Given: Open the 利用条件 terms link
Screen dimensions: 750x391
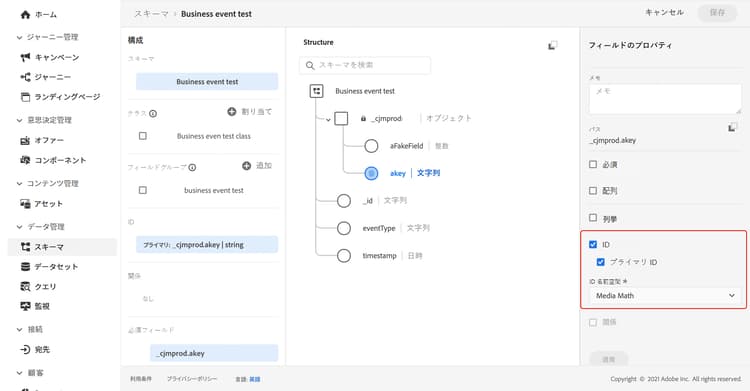Looking at the screenshot, I should pos(141,379).
